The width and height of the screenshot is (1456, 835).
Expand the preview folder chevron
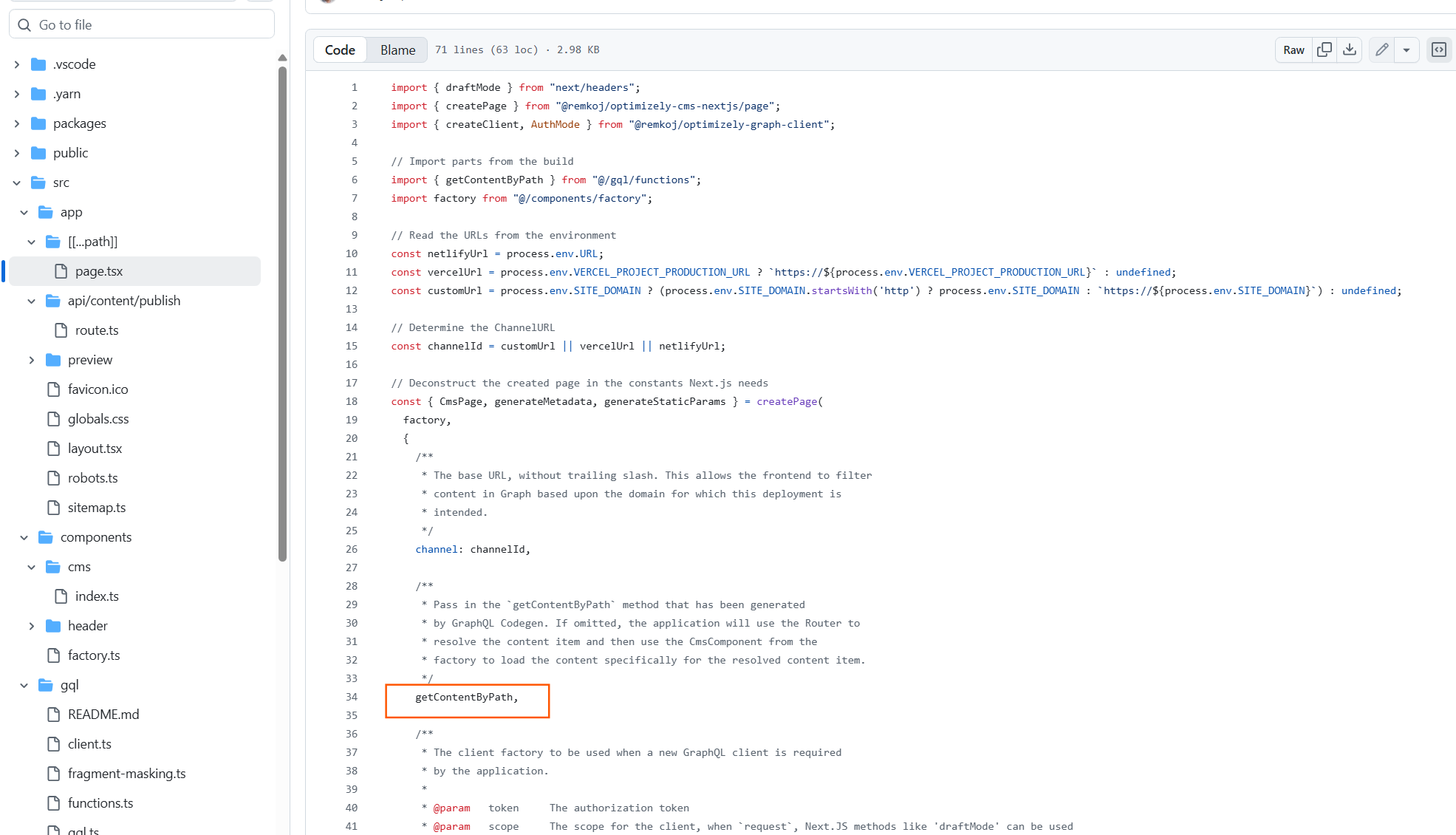(x=32, y=360)
